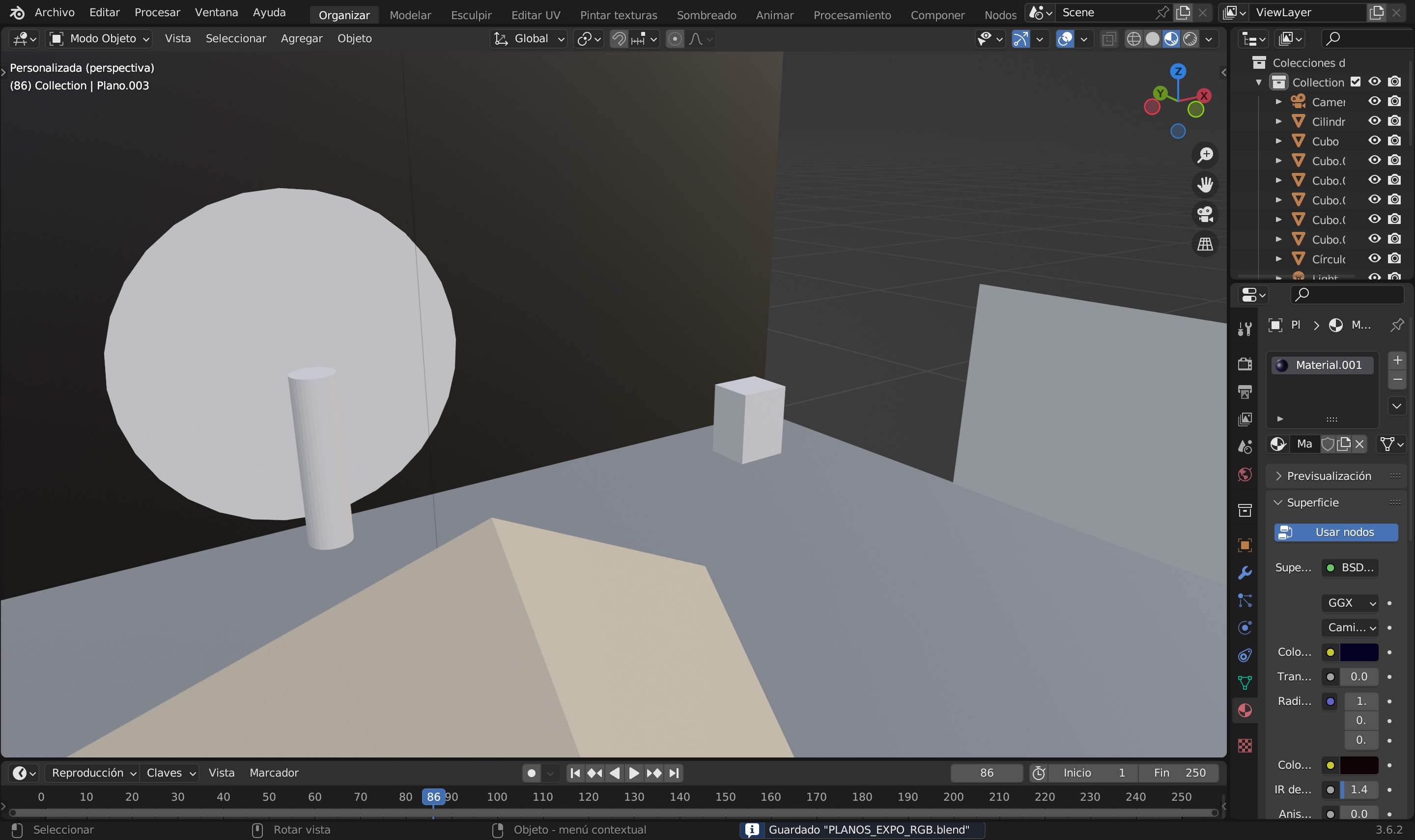Toggle camera view icon in viewport
1415x840 pixels.
coord(1205,215)
